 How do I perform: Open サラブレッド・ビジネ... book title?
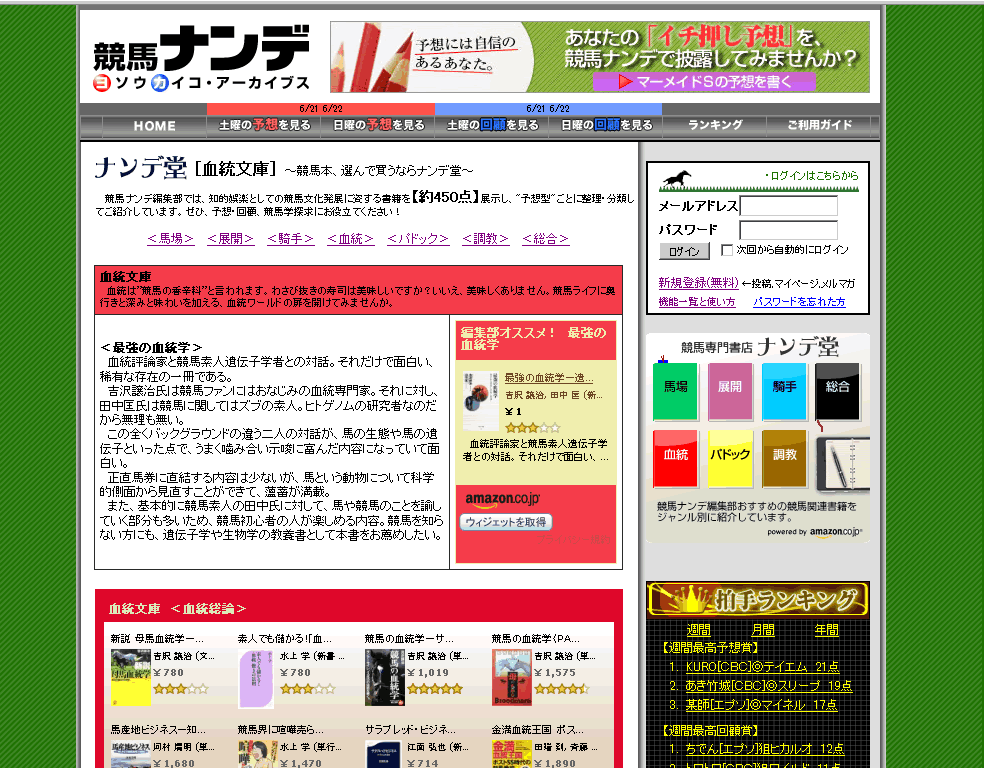click(x=410, y=730)
